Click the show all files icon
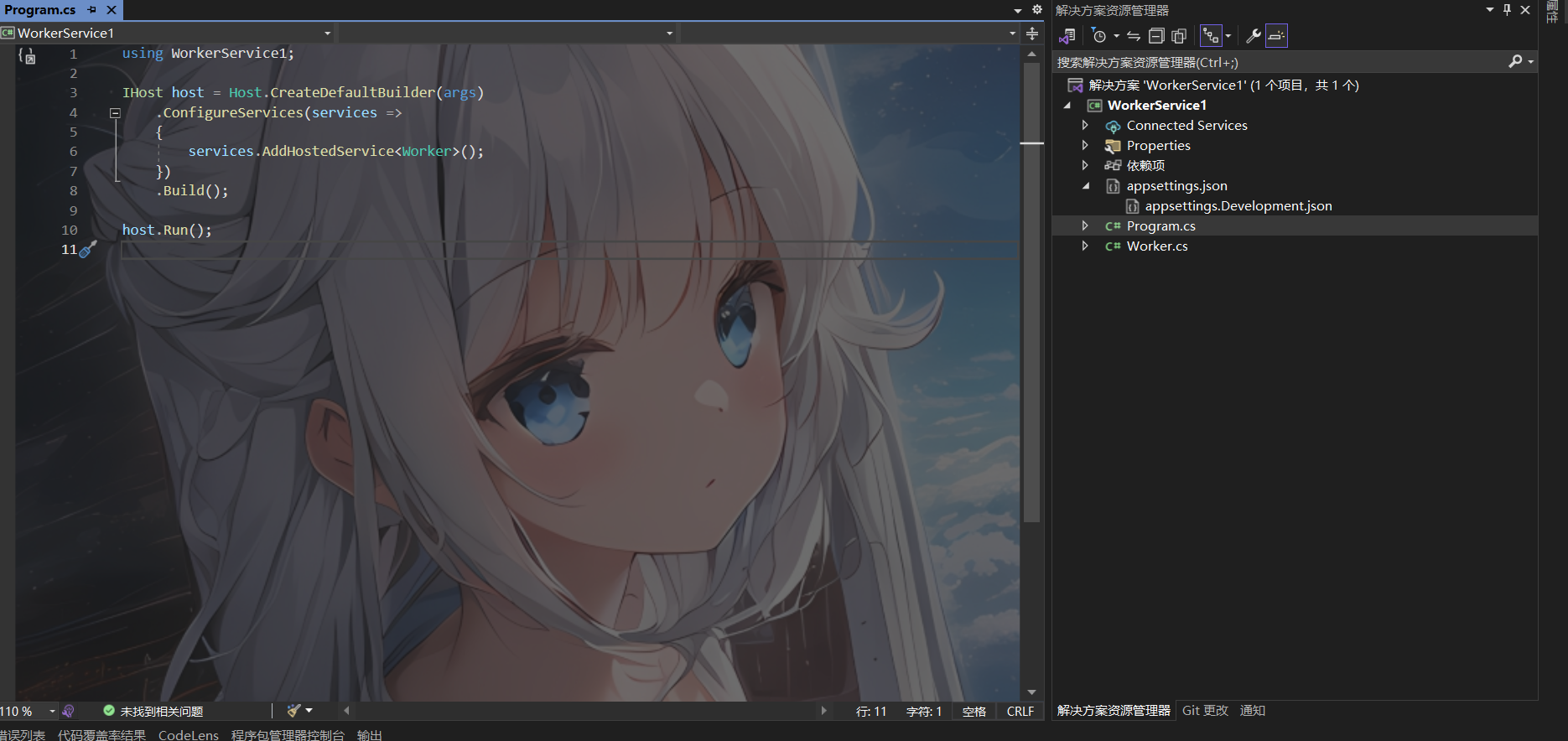Image resolution: width=1568 pixels, height=741 pixels. [x=1179, y=35]
